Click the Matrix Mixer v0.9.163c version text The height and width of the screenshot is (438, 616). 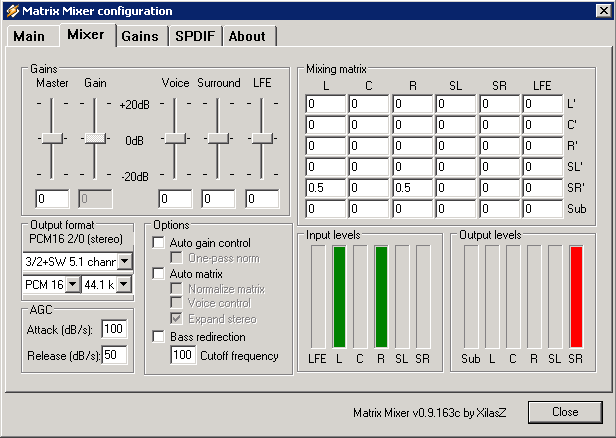pyautogui.click(x=429, y=412)
